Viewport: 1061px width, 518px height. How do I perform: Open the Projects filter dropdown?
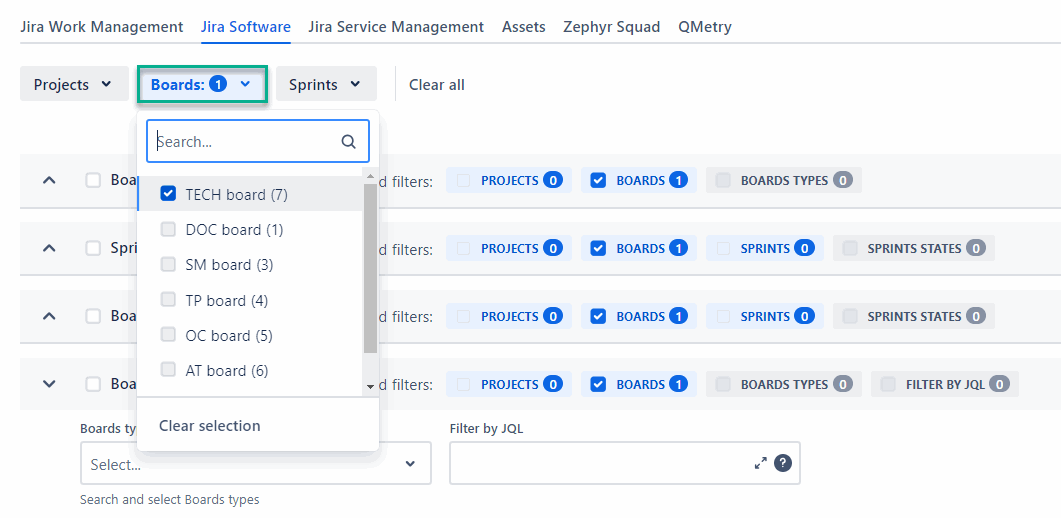click(x=73, y=85)
